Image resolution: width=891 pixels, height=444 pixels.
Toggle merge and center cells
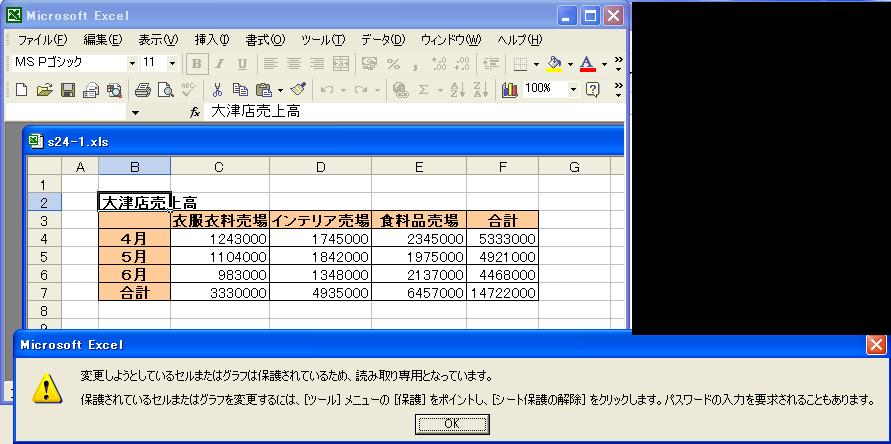point(340,64)
